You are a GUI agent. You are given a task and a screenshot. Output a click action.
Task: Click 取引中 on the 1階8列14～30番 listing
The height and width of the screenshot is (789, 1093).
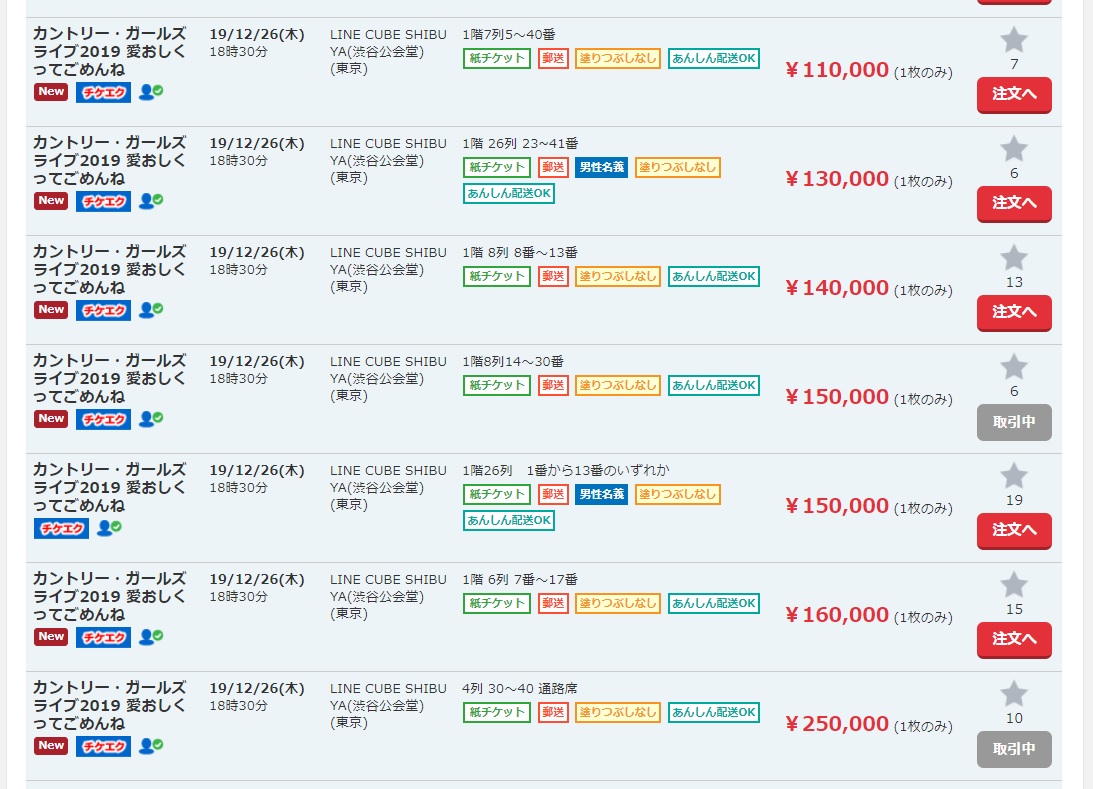[x=1014, y=422]
